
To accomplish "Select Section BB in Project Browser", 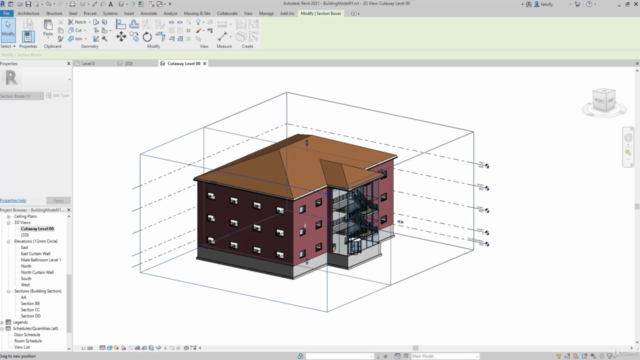I will point(30,304).
